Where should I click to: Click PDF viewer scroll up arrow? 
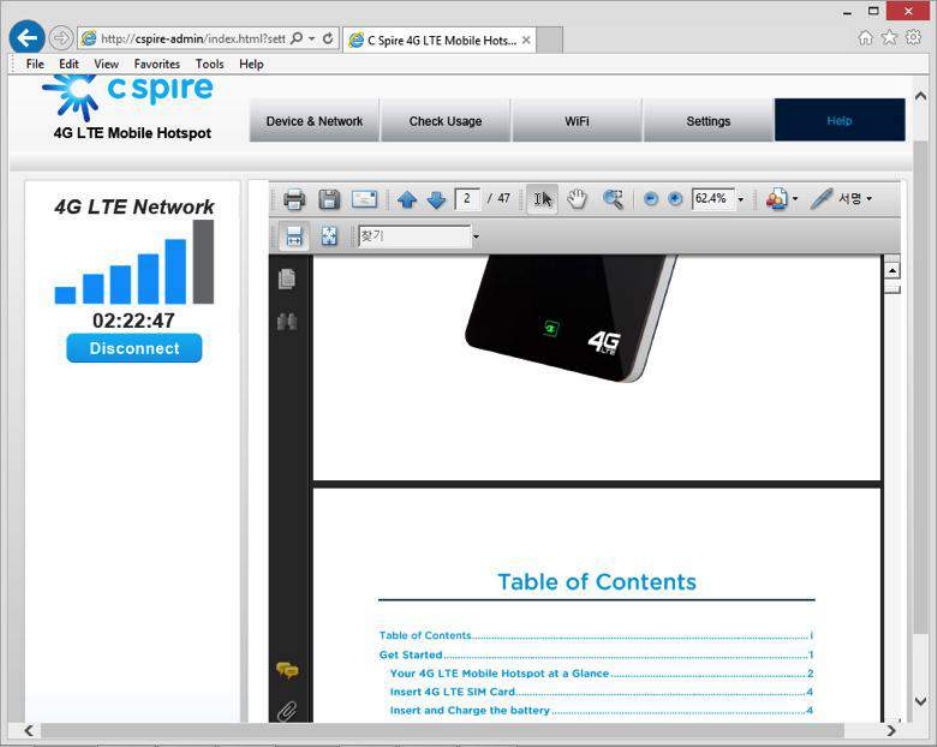(x=892, y=271)
